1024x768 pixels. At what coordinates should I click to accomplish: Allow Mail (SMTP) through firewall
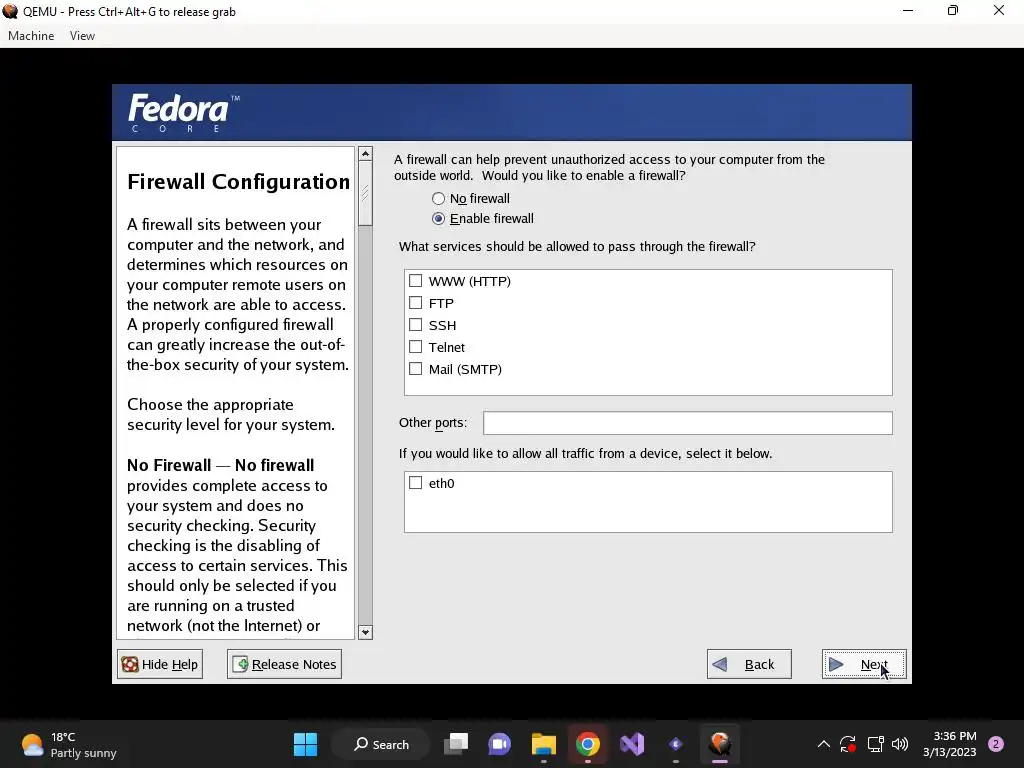(415, 369)
